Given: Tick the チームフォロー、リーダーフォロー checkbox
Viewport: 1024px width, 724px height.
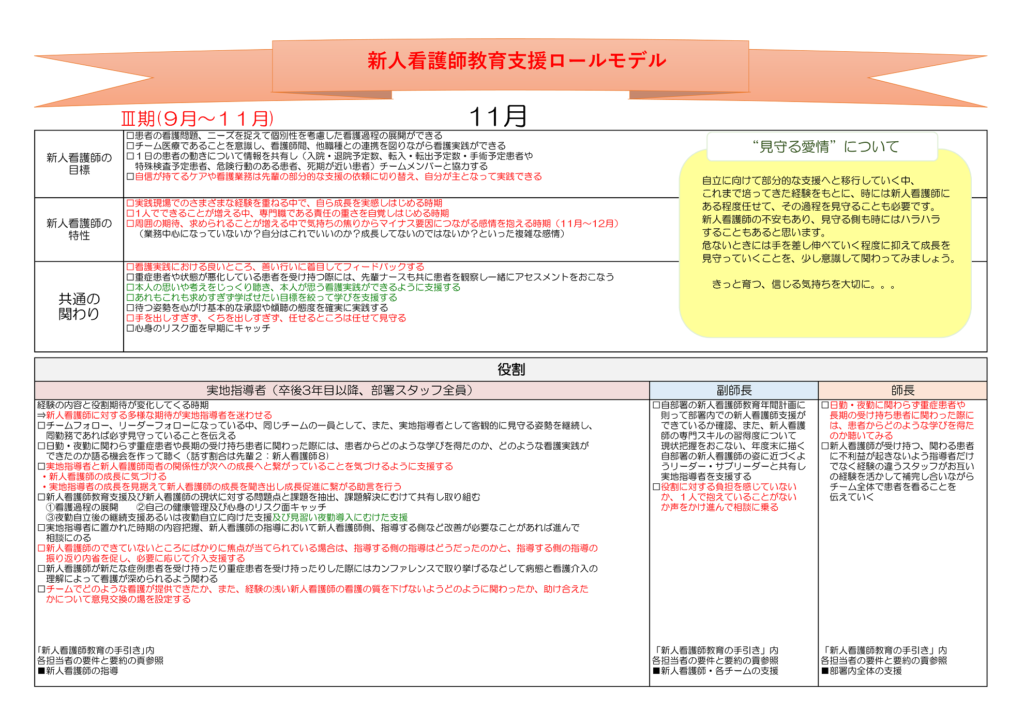Looking at the screenshot, I should click(x=41, y=426).
